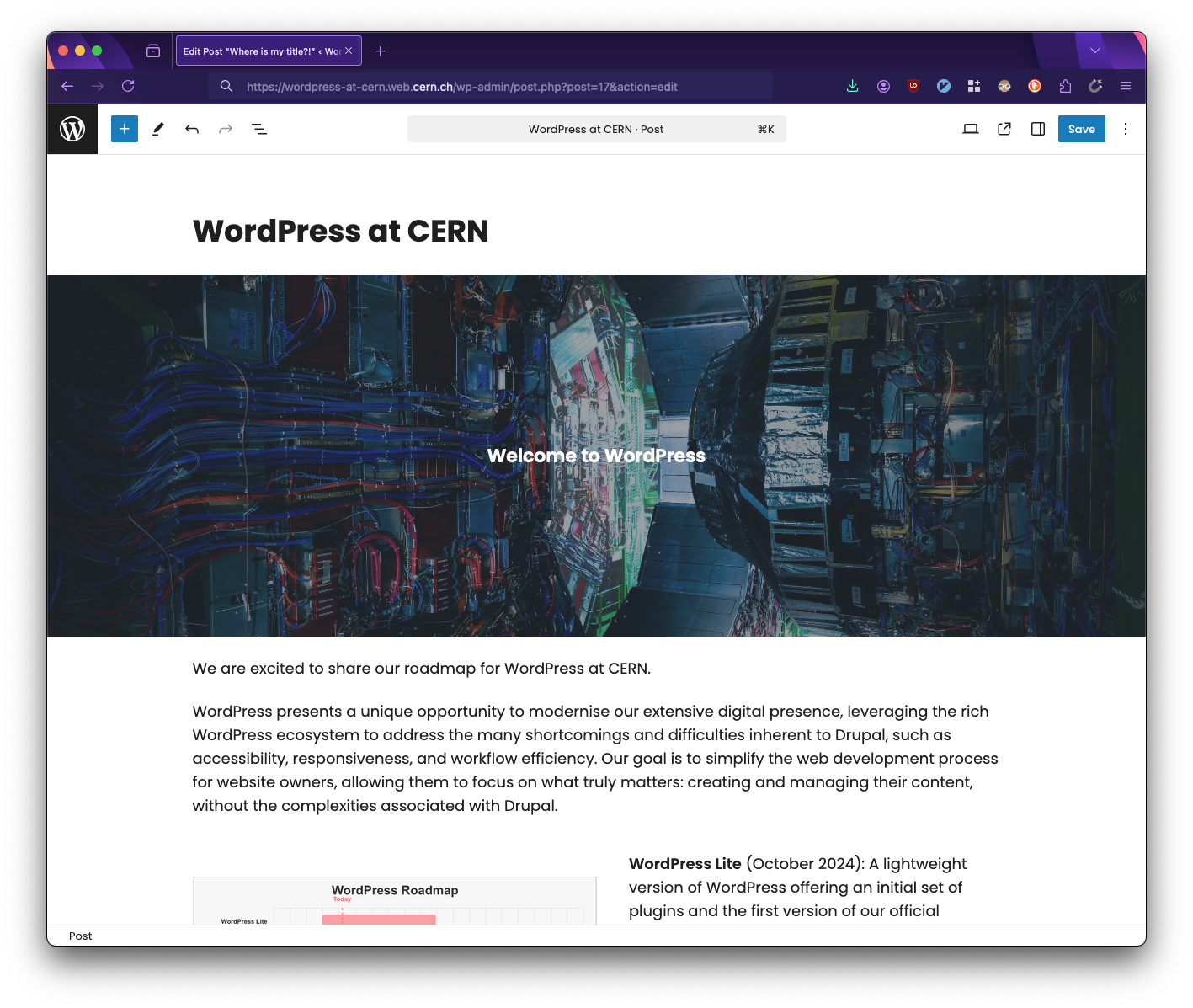Click the bold WordPress Lite text

(x=685, y=863)
